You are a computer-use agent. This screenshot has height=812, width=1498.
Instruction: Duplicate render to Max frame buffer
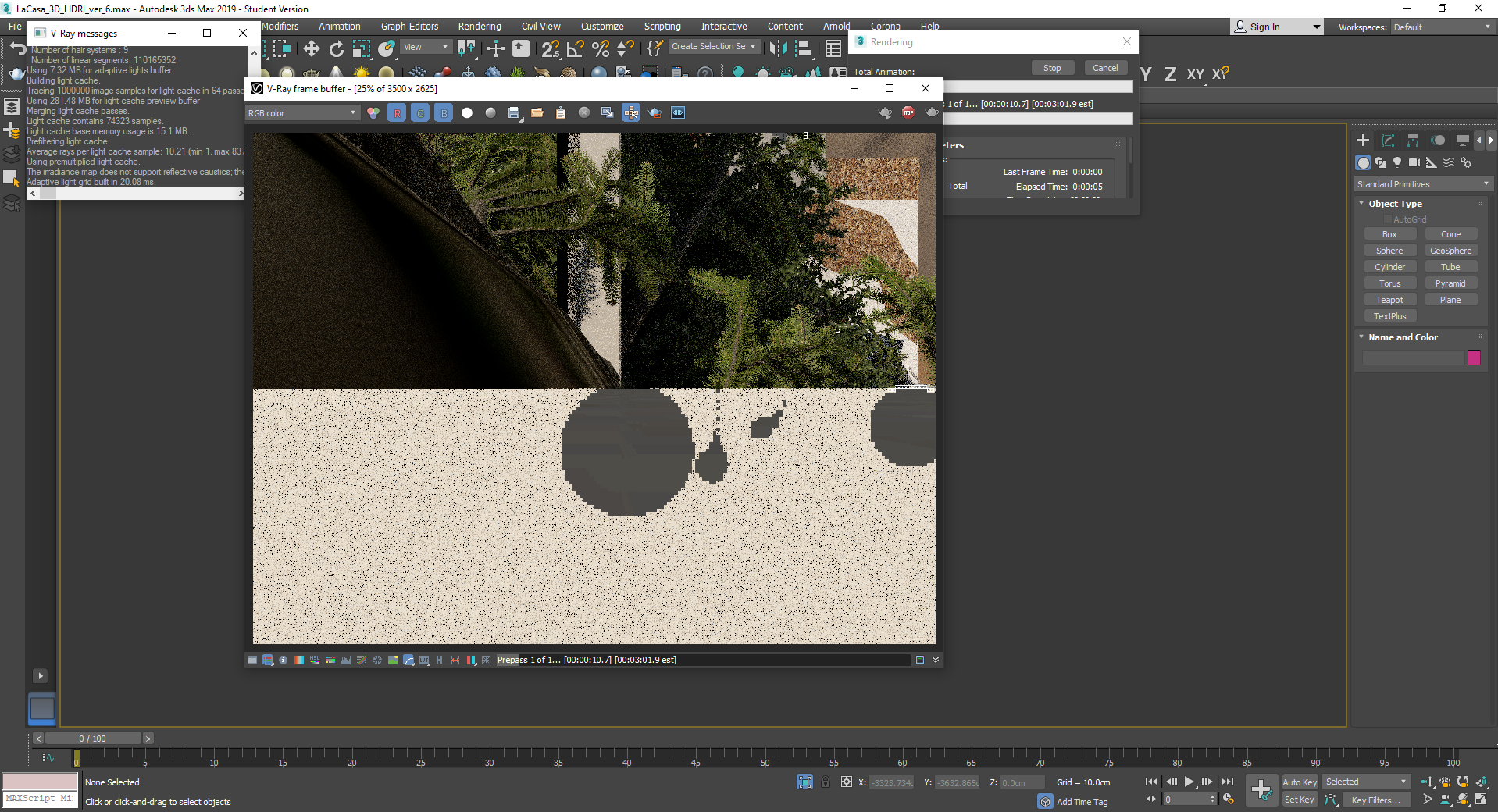[608, 113]
